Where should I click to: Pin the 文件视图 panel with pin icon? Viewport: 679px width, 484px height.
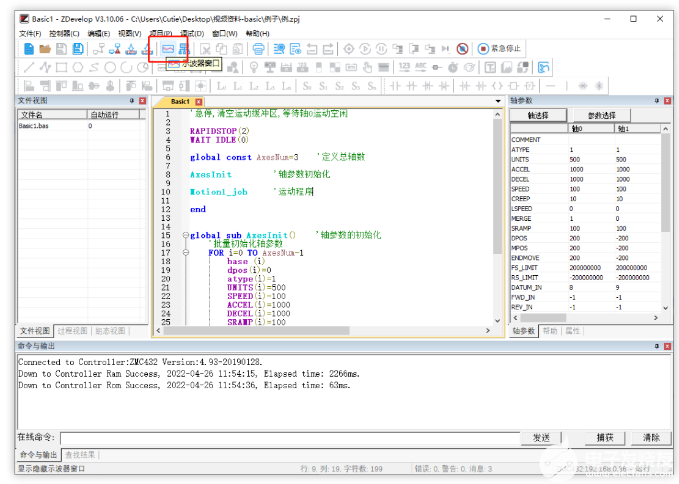click(131, 101)
